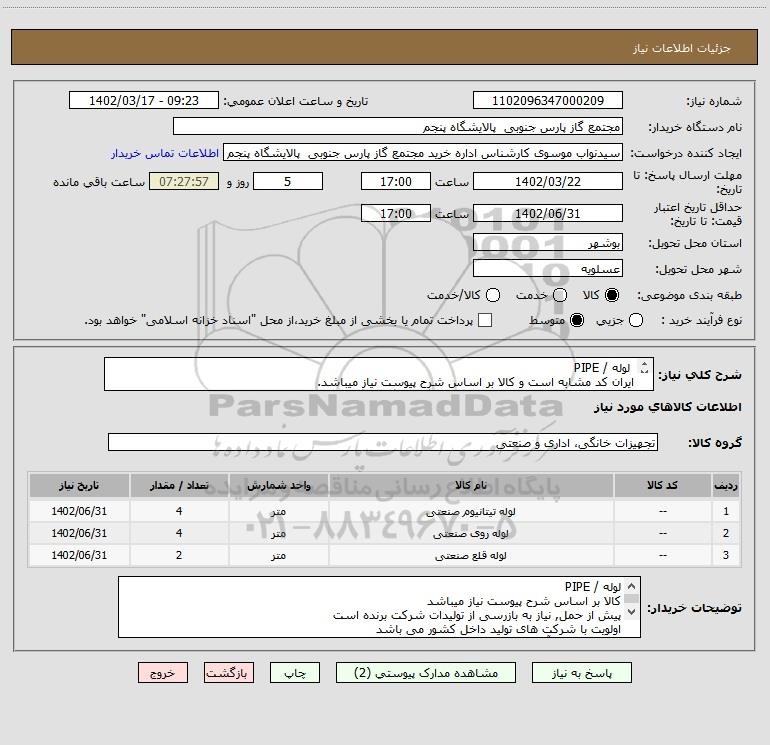
Task: Click the استان محل تحویل بوشهر field
Action: (548, 243)
